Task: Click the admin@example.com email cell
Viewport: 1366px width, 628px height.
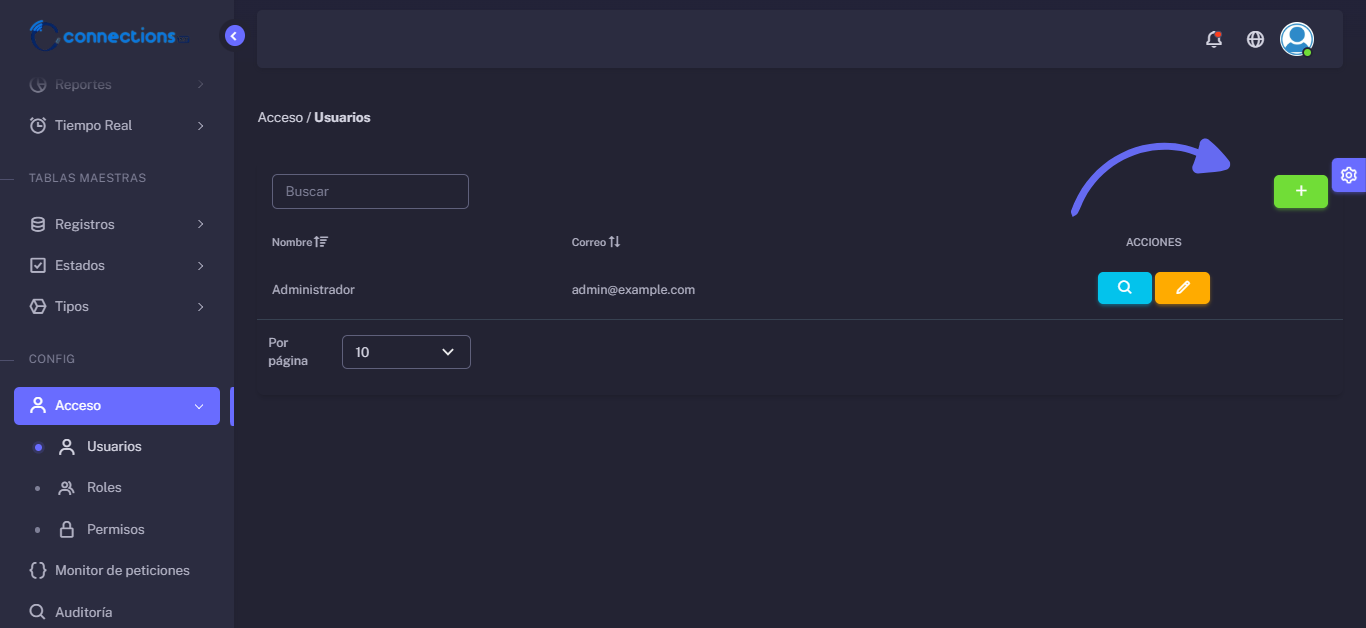Action: click(633, 290)
